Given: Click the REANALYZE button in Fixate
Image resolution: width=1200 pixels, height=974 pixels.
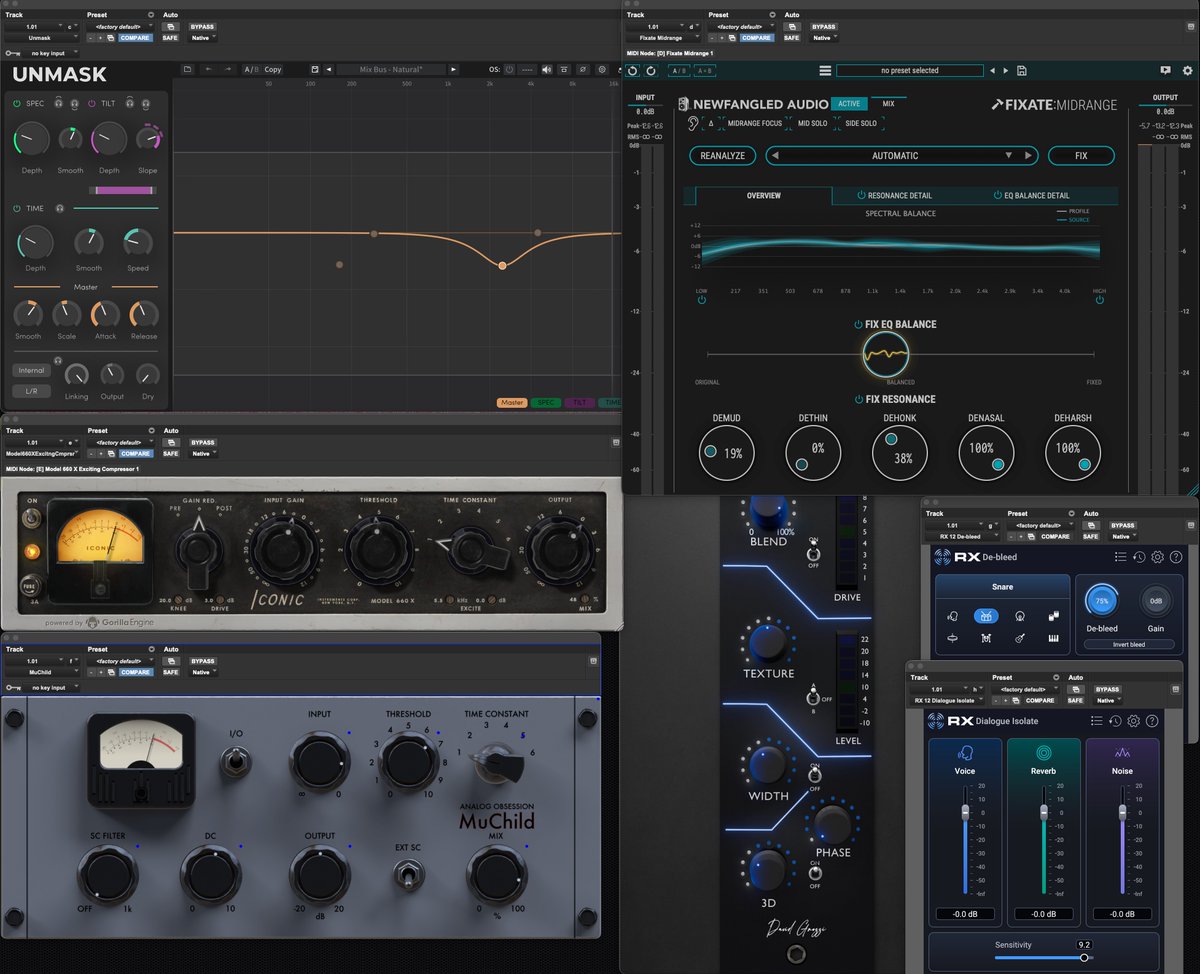Looking at the screenshot, I should pos(722,156).
